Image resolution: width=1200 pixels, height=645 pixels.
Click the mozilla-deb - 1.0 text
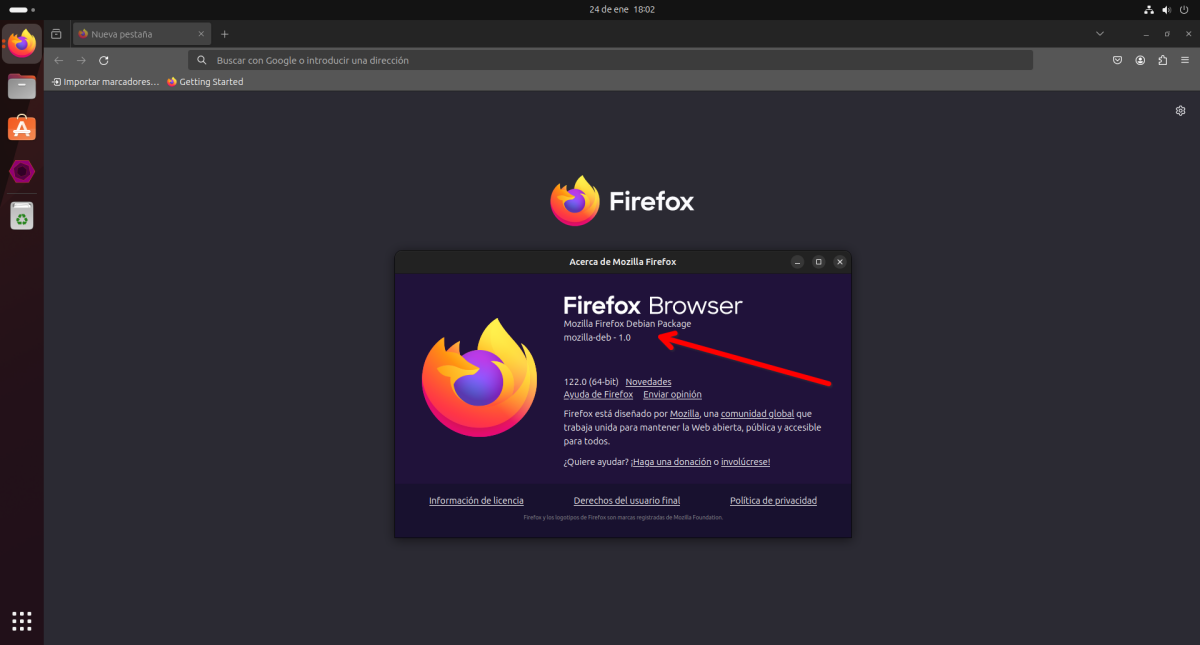point(597,338)
